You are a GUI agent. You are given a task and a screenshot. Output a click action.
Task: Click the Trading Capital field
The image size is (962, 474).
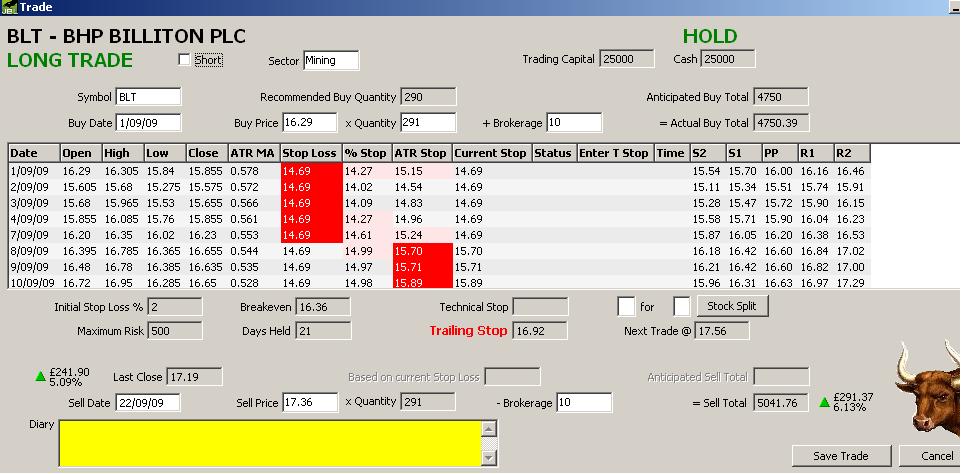pos(627,59)
